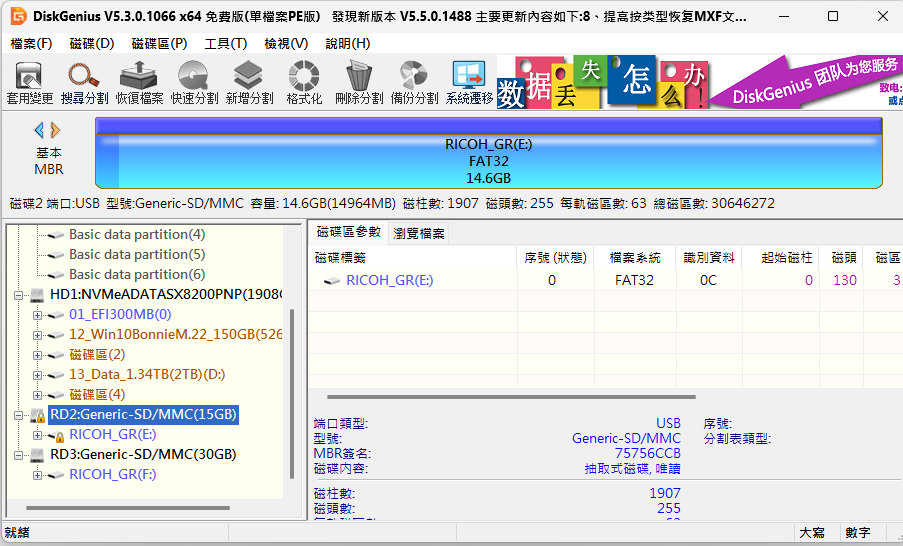The width and height of the screenshot is (903, 546).
Task: Click the partition icon beside RICOH_GR(E:) in the table
Action: pyautogui.click(x=332, y=280)
